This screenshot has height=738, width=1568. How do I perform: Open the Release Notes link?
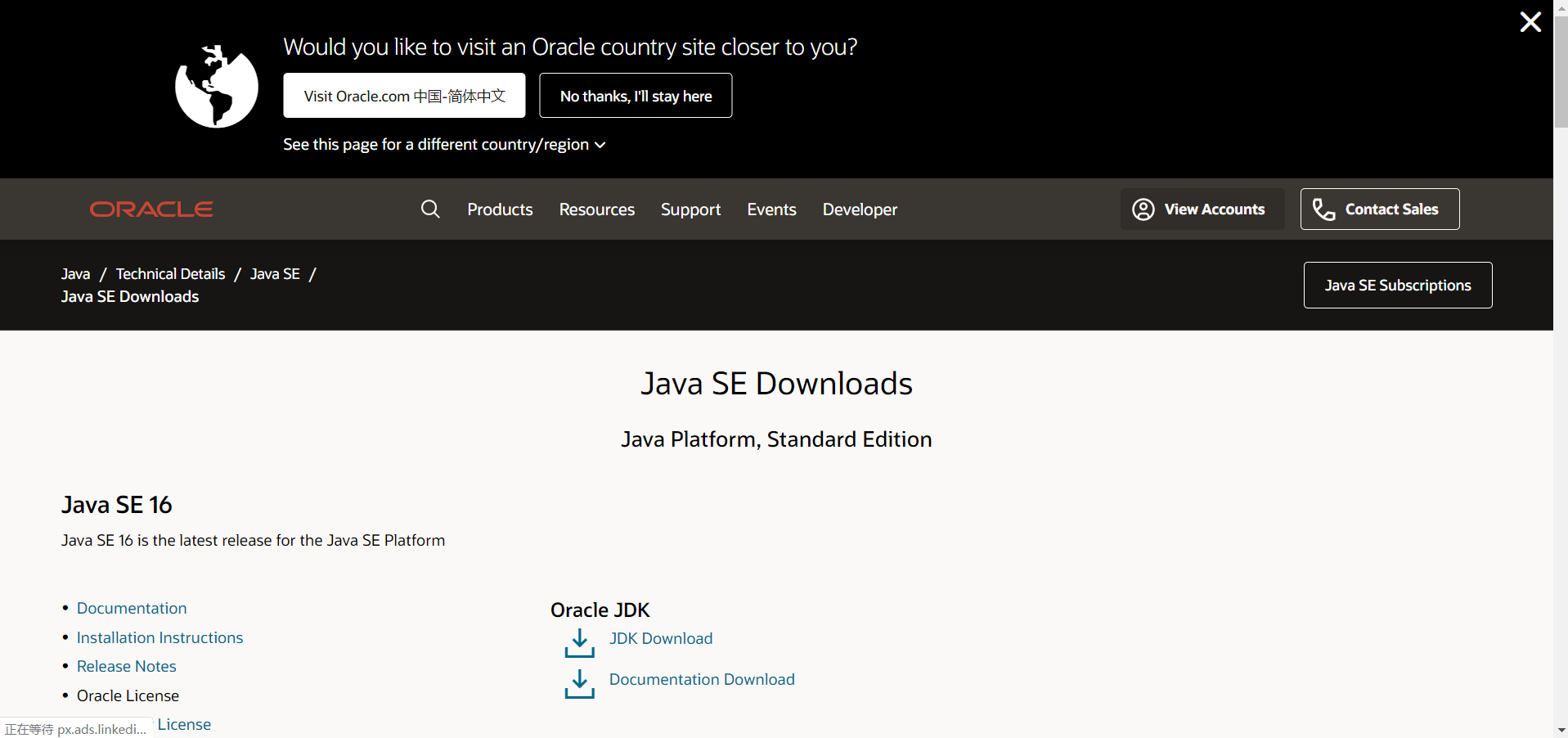[x=127, y=666]
